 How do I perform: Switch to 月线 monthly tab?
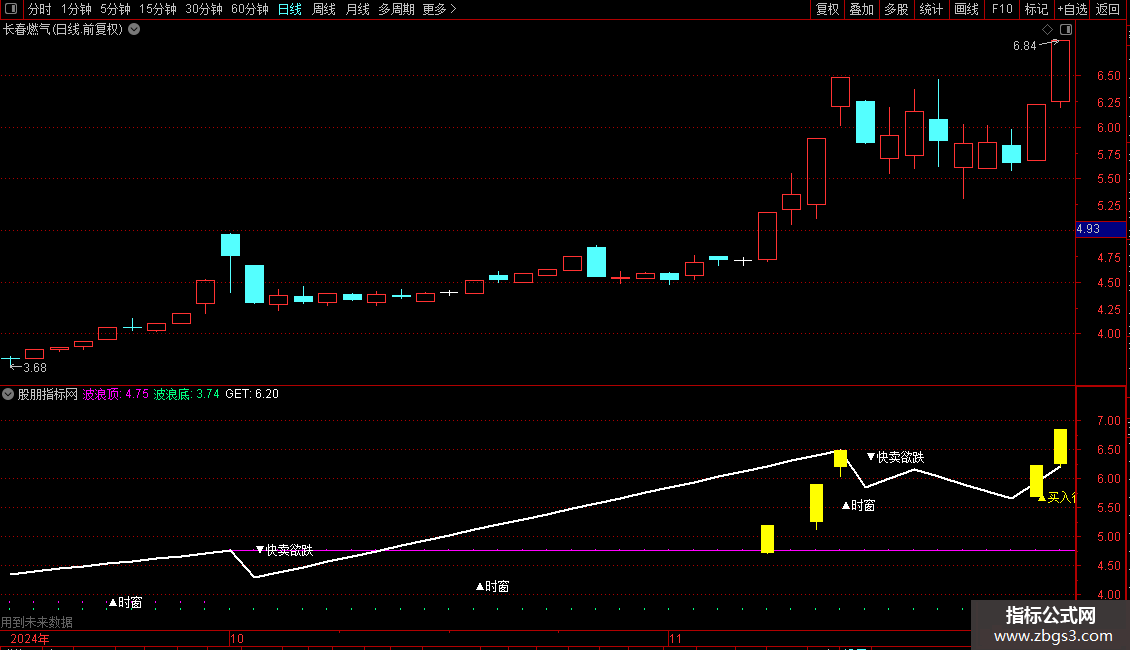[357, 9]
